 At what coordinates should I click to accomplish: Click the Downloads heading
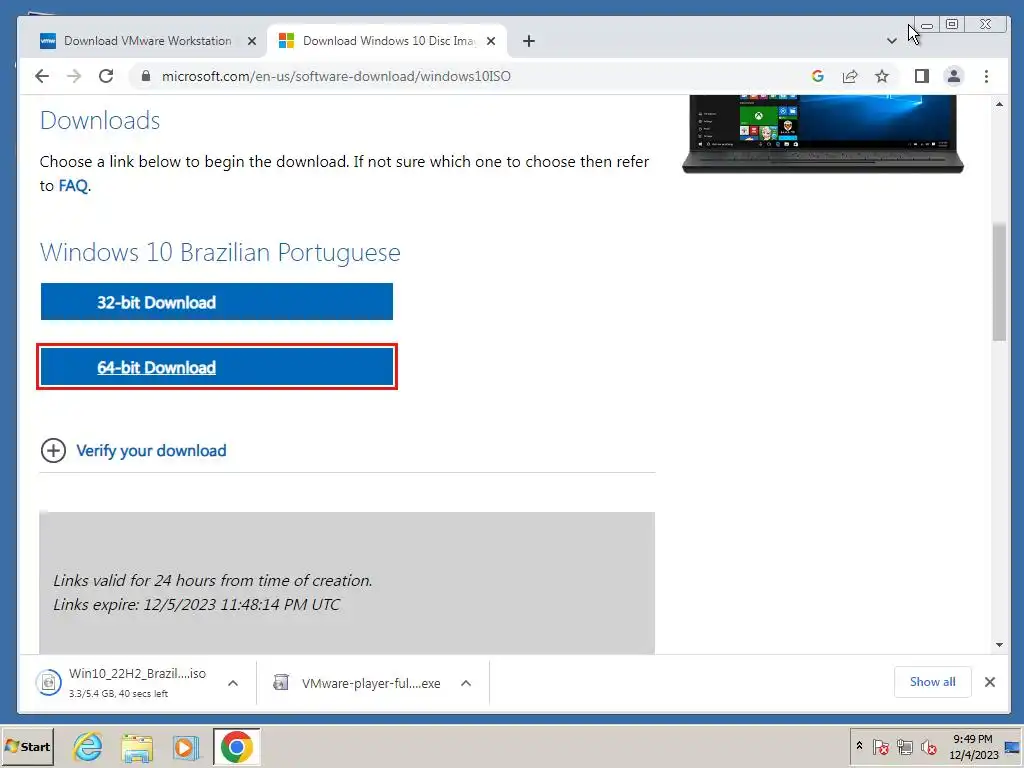[x=100, y=120]
